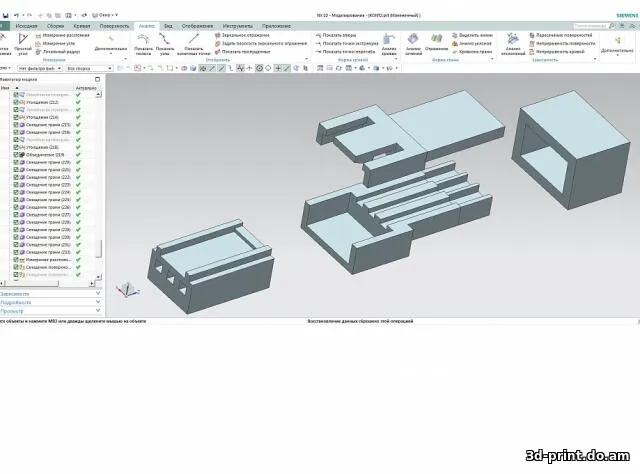640x474 pixels.
Task: Click Локальный радиус in the ribbon
Action: (58, 52)
